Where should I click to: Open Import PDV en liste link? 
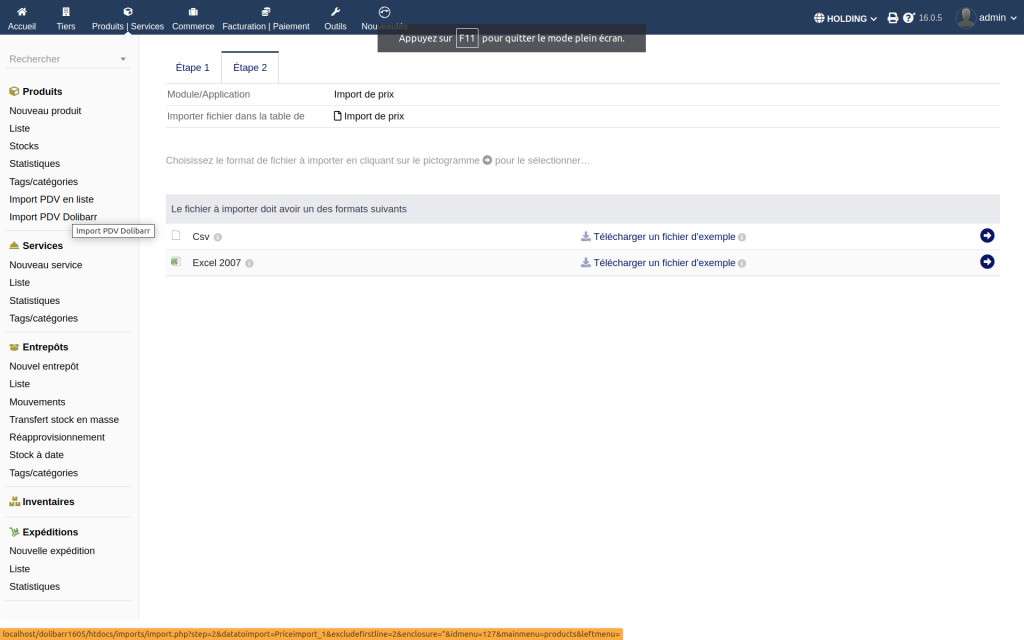[51, 199]
